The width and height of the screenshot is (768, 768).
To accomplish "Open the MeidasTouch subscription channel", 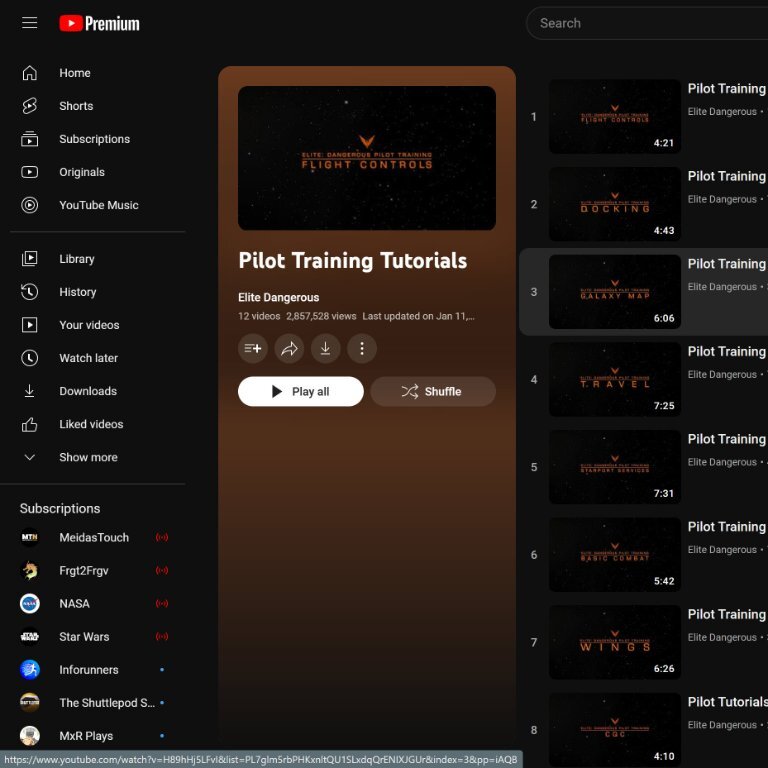I will point(93,537).
